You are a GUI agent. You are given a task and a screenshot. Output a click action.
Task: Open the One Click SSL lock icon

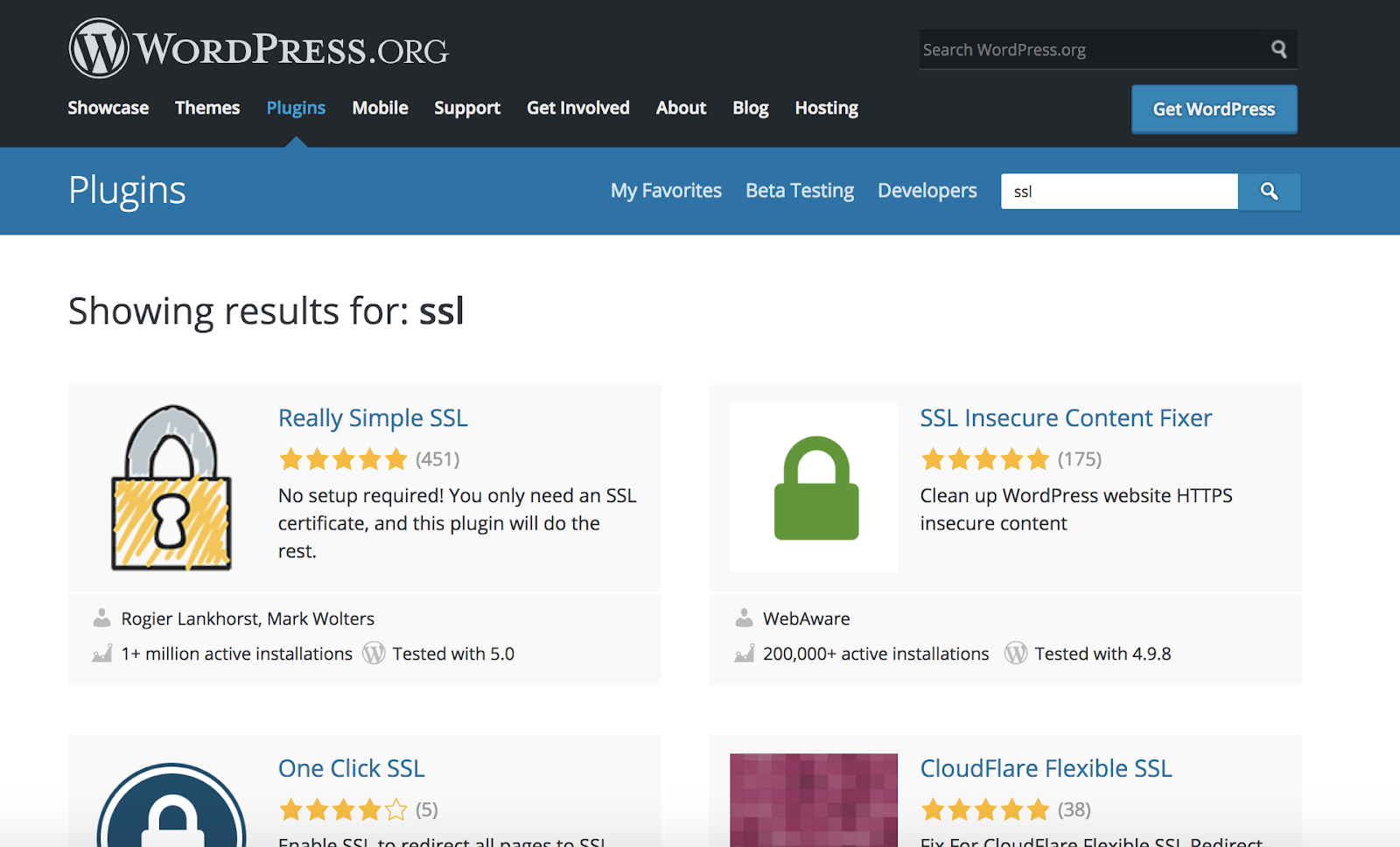171,805
